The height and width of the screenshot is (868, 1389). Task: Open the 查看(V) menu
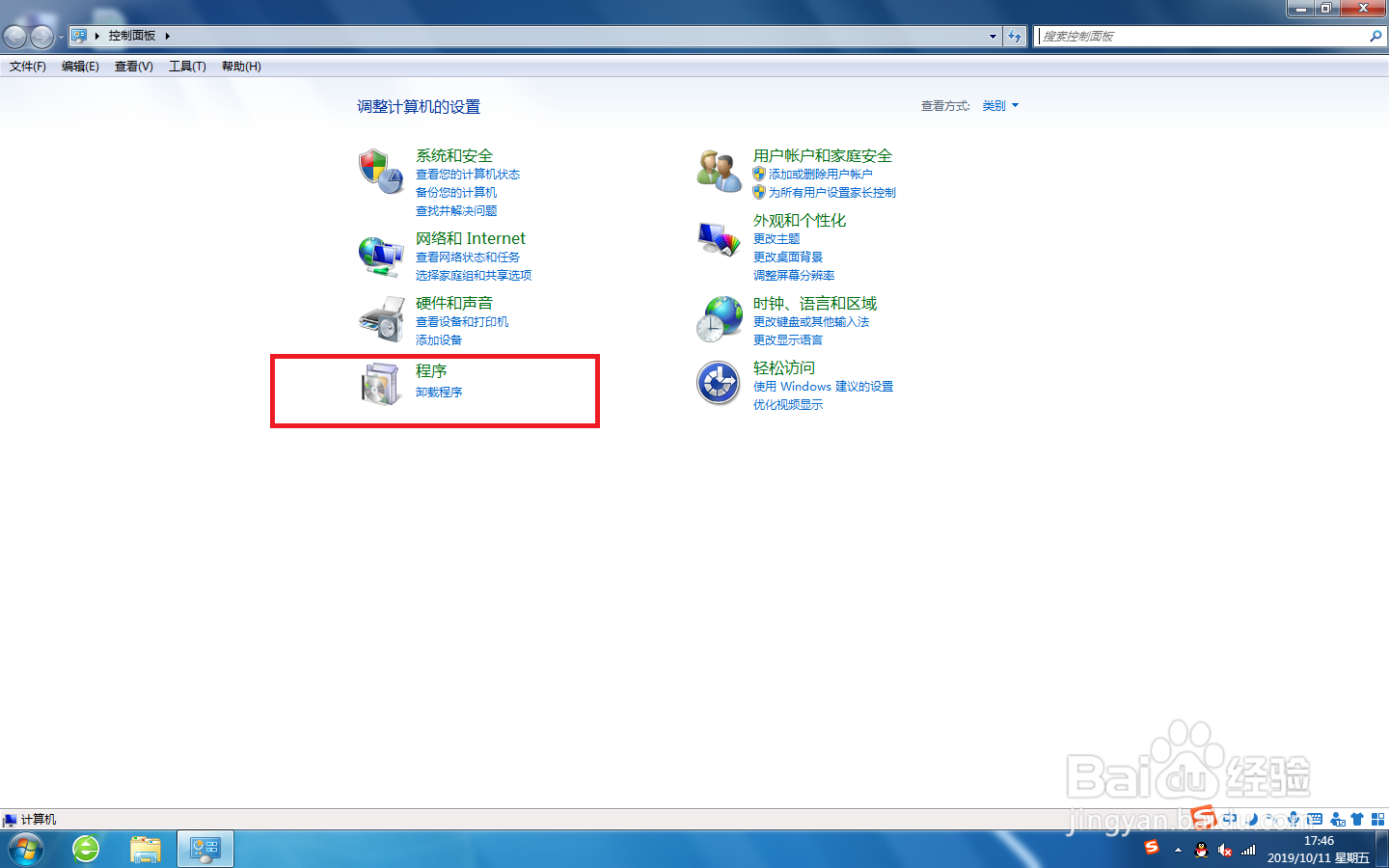[x=133, y=66]
